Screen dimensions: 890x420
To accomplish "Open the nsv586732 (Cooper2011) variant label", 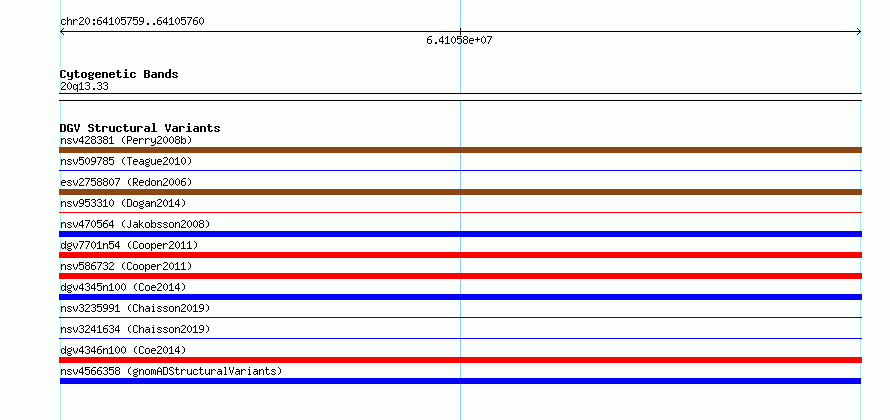I will tap(126, 266).
